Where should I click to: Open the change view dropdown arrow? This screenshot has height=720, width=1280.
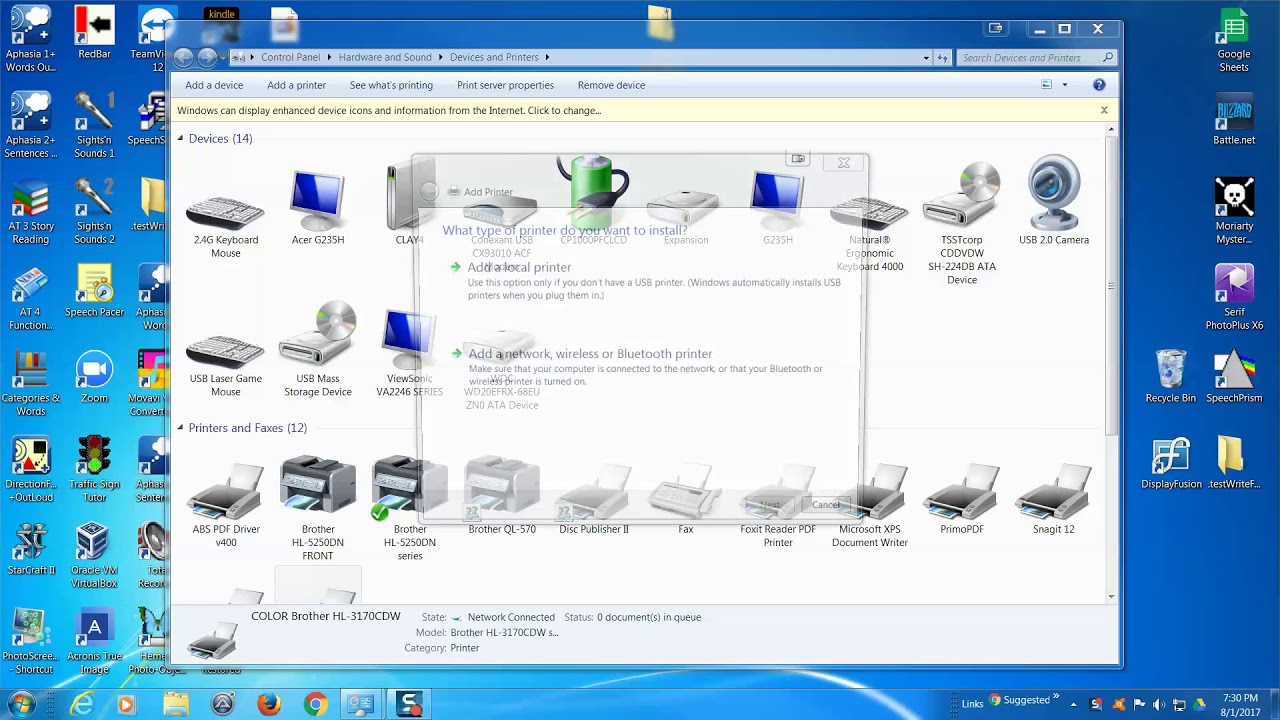[1065, 85]
